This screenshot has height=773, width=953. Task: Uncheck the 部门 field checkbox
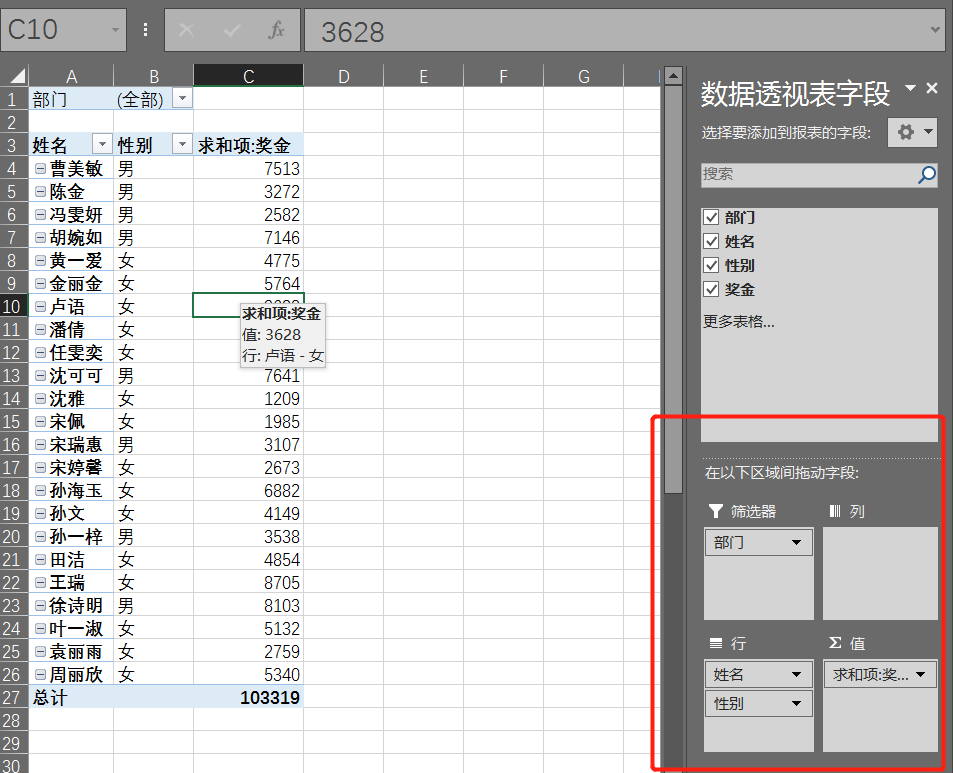pyautogui.click(x=711, y=217)
